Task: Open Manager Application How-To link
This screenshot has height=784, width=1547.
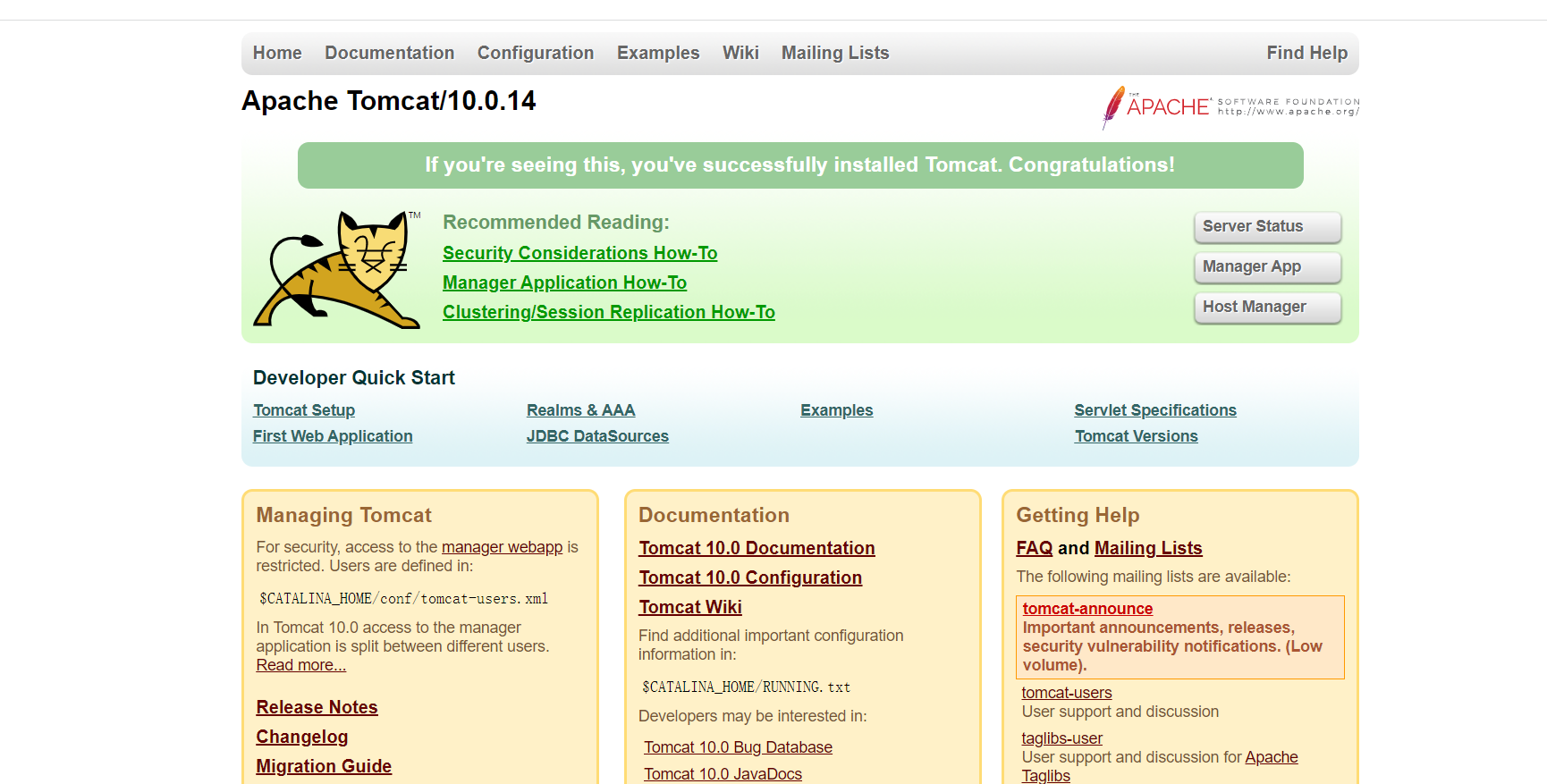Action: pyautogui.click(x=565, y=282)
